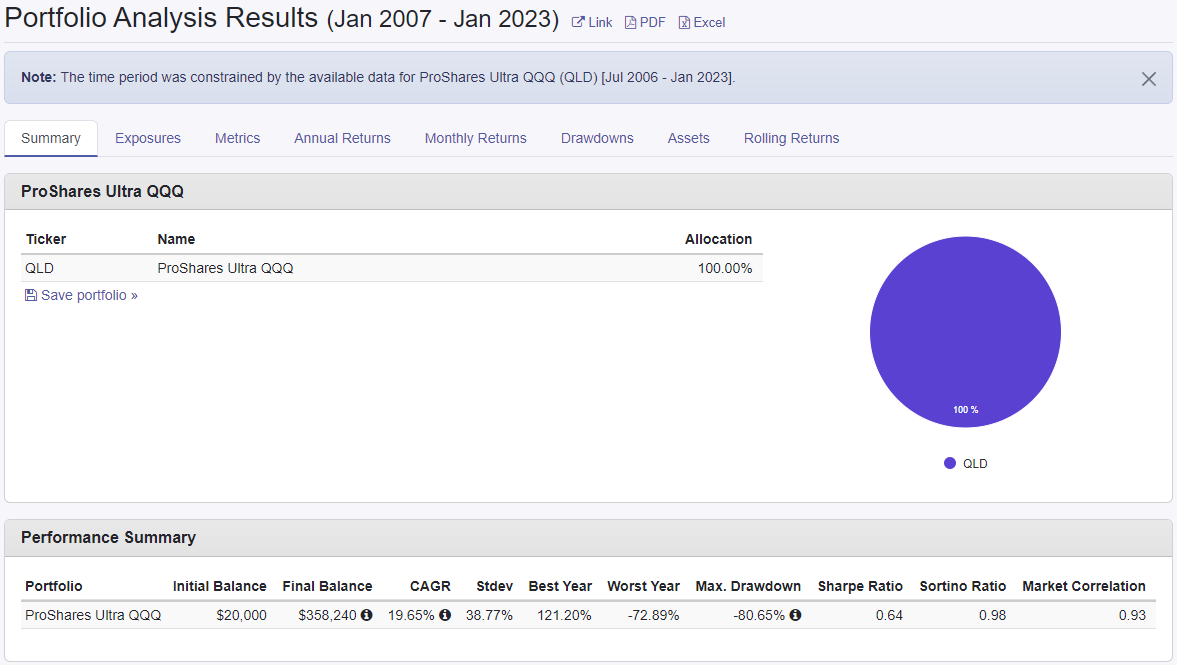Image resolution: width=1177 pixels, height=665 pixels.
Task: Click the Best Year column header
Action: coord(560,586)
